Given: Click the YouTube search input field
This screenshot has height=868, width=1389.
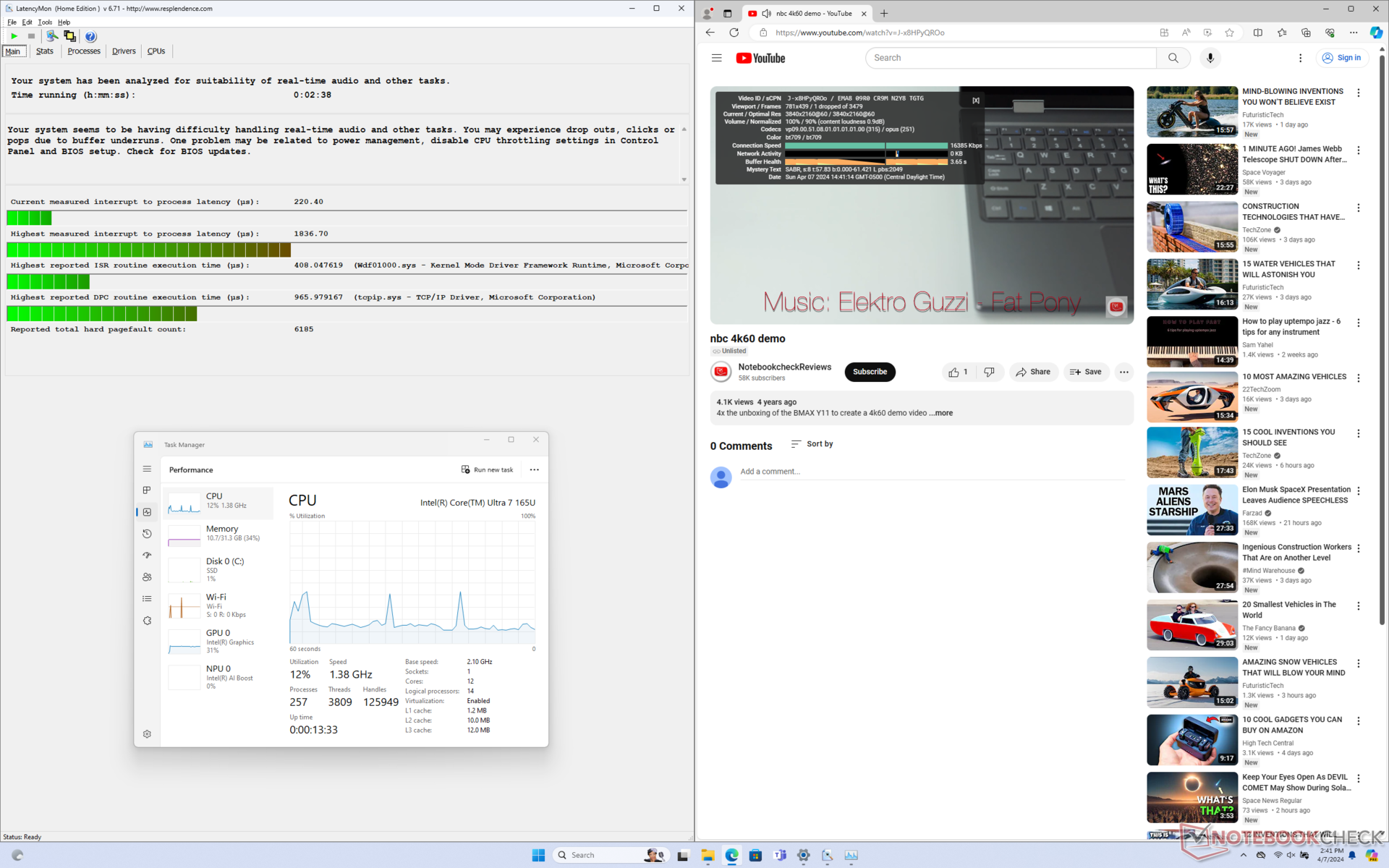Looking at the screenshot, I should click(1010, 58).
